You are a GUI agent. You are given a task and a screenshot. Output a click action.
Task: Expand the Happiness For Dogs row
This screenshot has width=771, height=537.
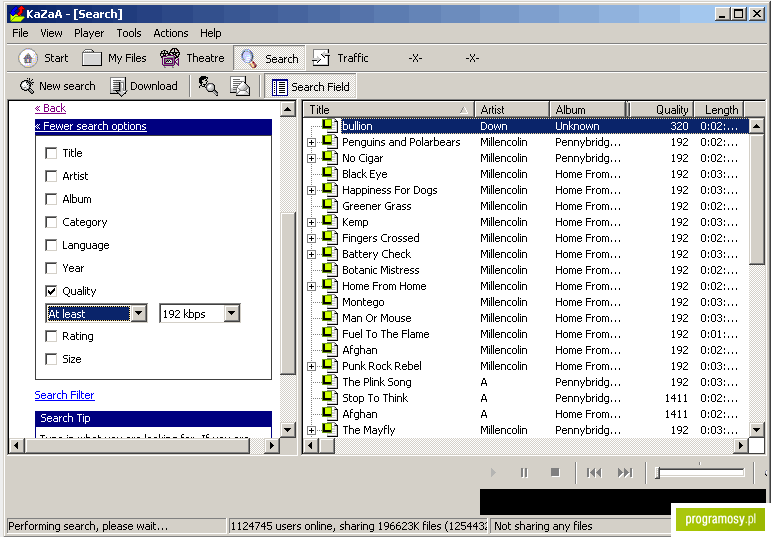click(x=311, y=190)
